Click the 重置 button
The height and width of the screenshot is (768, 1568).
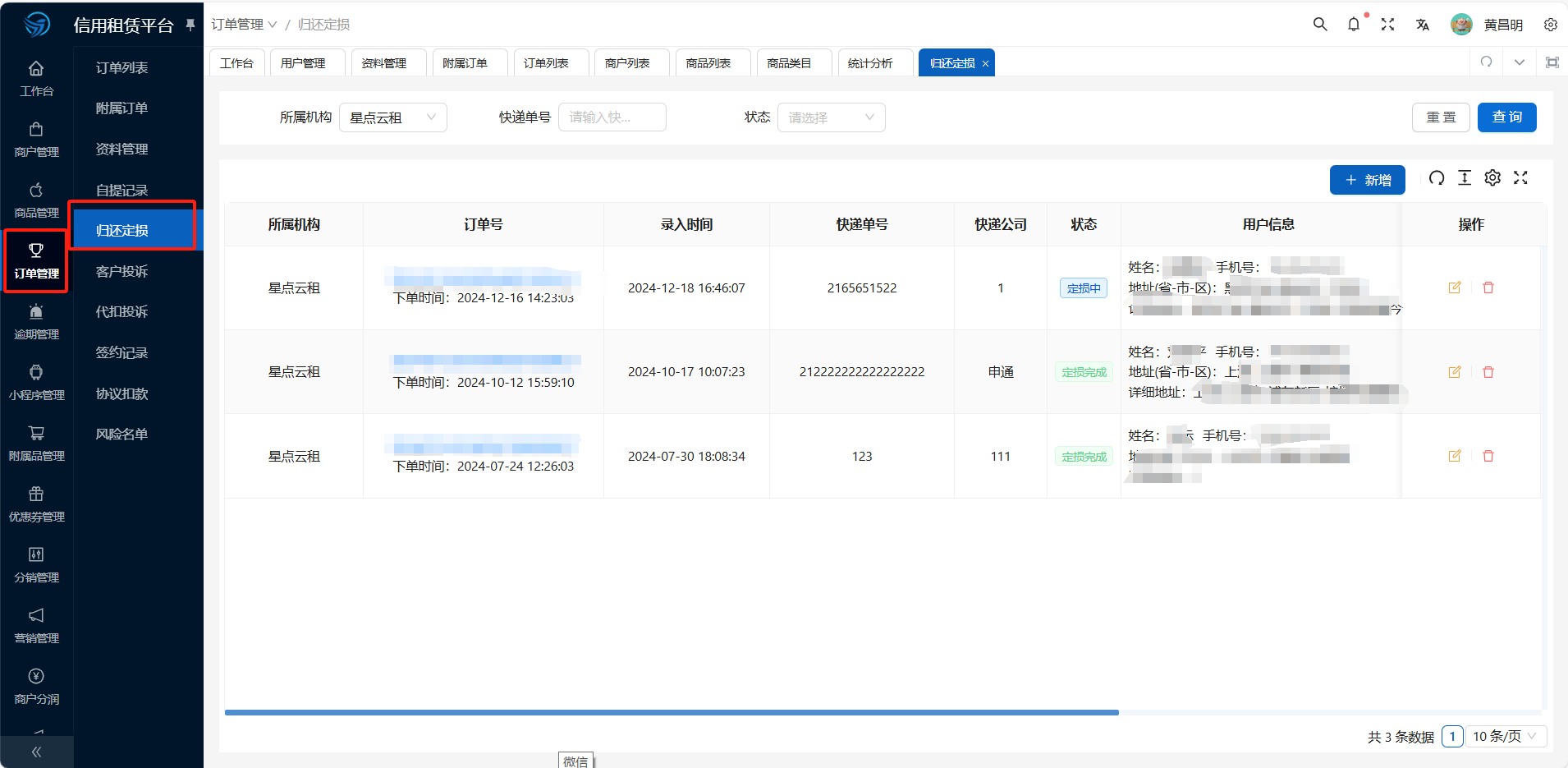(x=1441, y=117)
